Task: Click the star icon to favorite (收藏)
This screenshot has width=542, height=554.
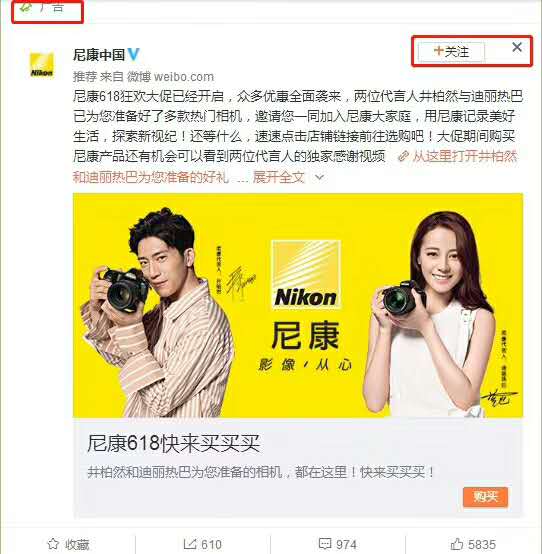Action: click(x=53, y=543)
